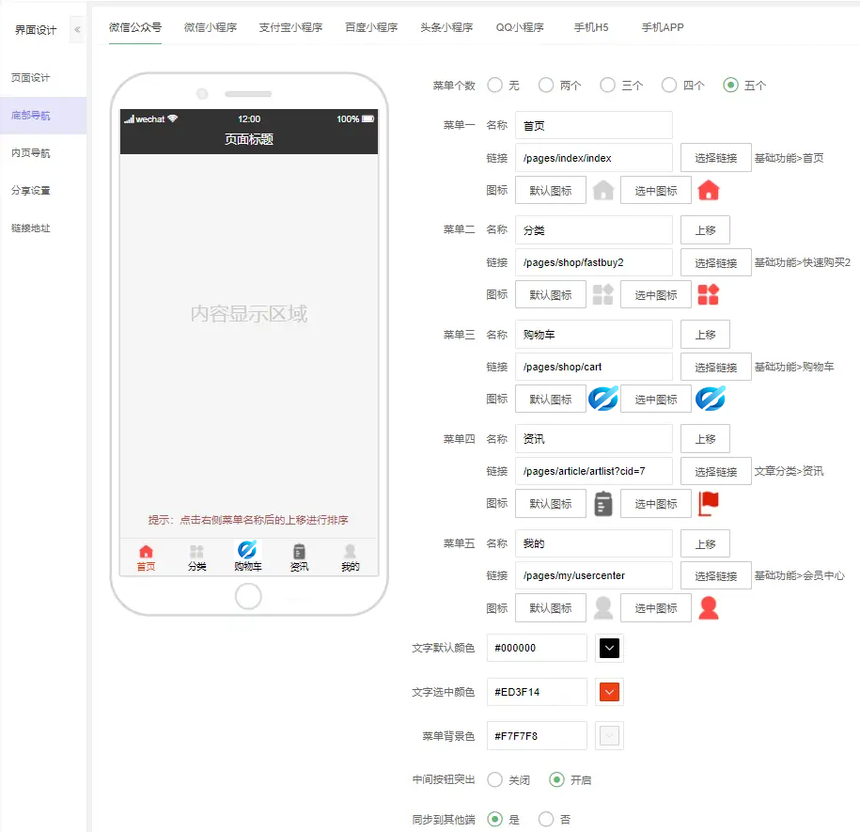Click 选择链接 for 菜单二 fastbuy2 link
Viewport: 860px width, 832px height.
click(x=716, y=263)
